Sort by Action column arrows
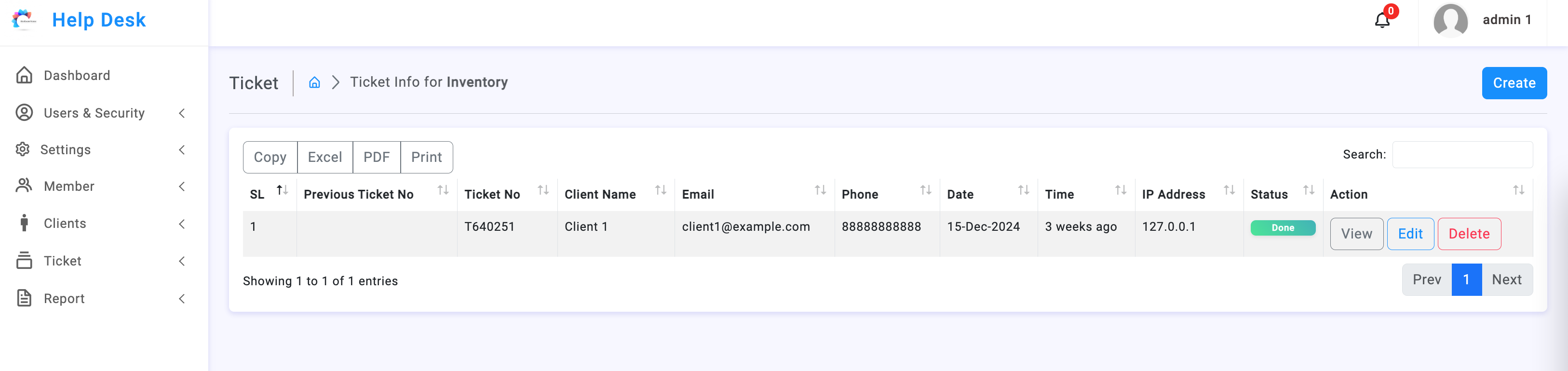The height and width of the screenshot is (371, 1568). pos(1519,190)
